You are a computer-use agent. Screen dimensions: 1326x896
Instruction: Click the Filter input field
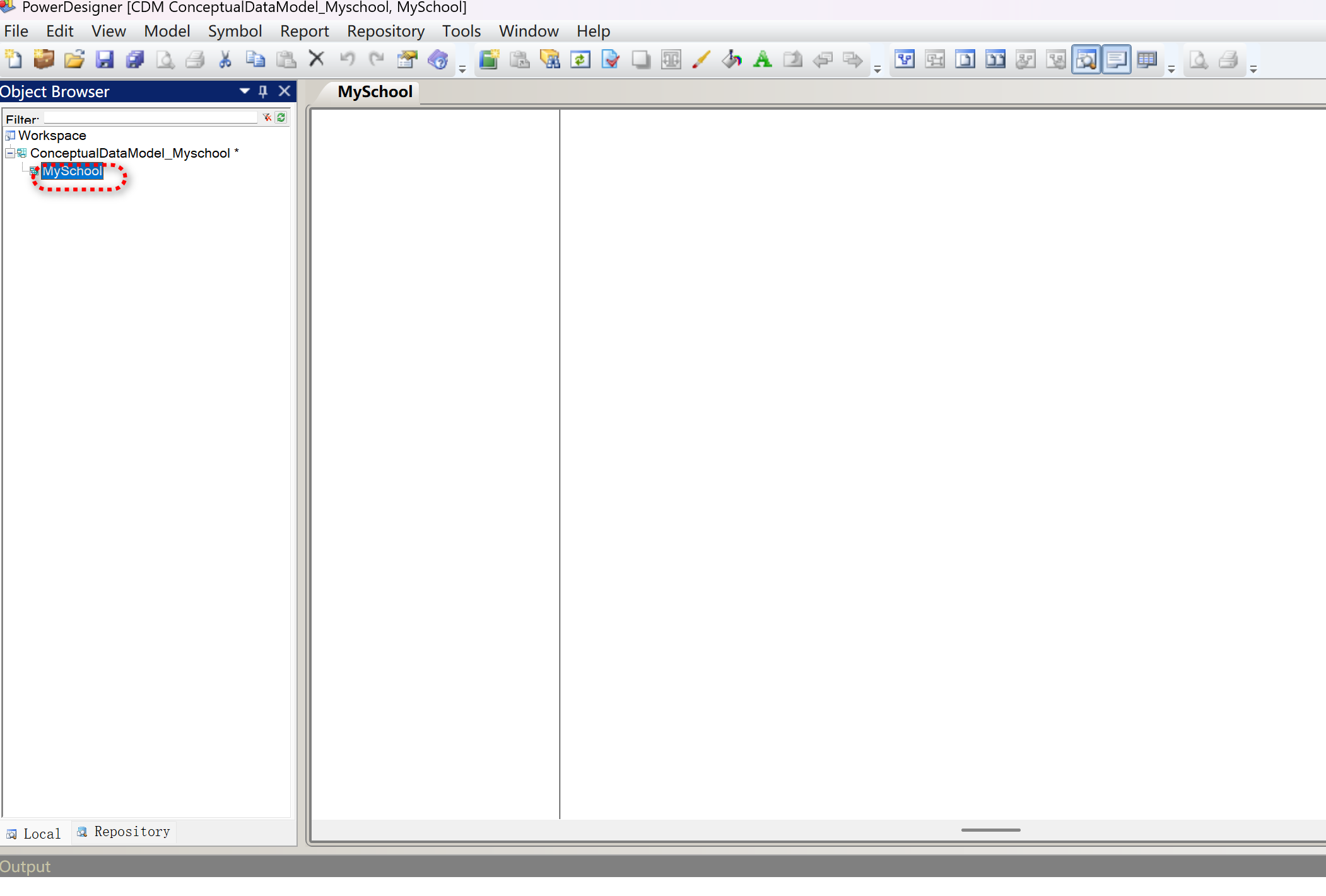click(x=150, y=118)
